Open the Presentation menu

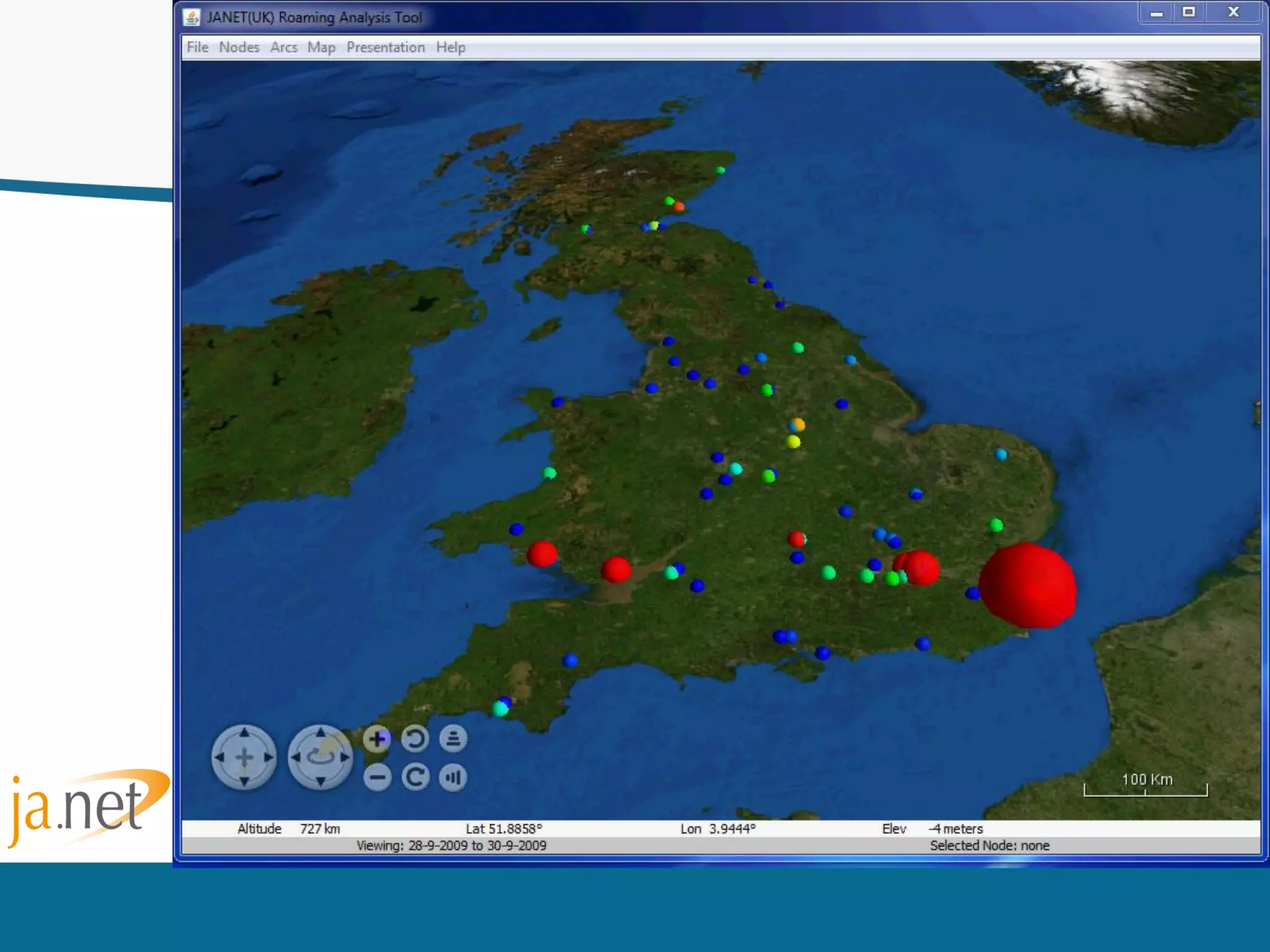pyautogui.click(x=385, y=47)
